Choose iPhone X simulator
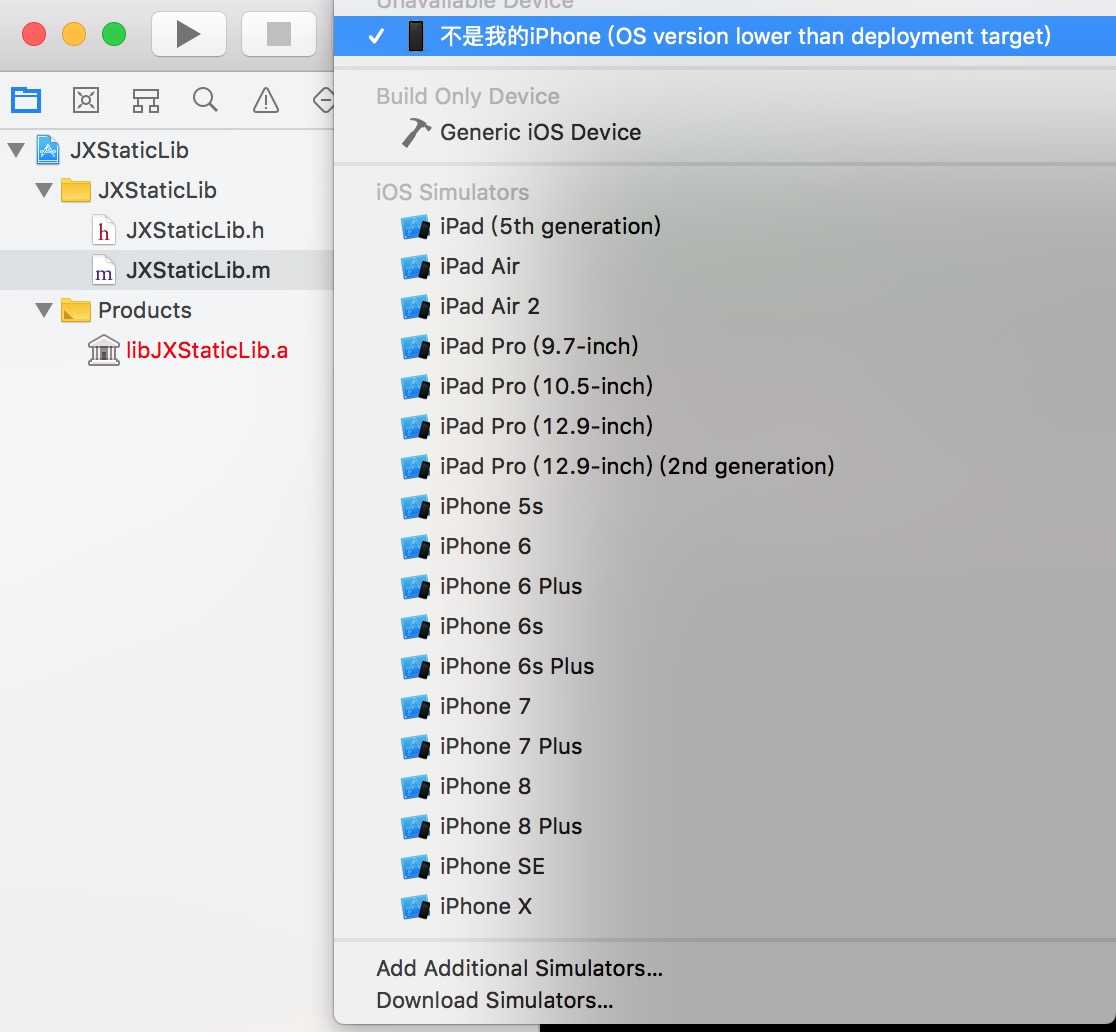 (725, 906)
